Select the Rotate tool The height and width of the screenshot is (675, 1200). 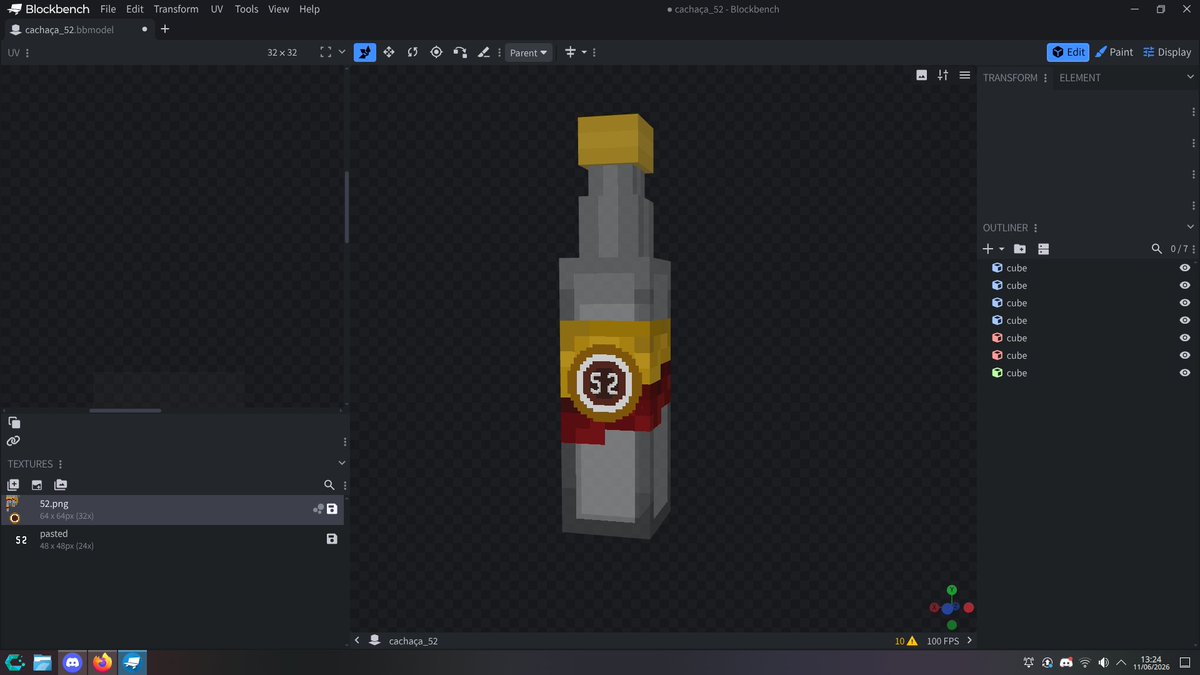point(412,52)
